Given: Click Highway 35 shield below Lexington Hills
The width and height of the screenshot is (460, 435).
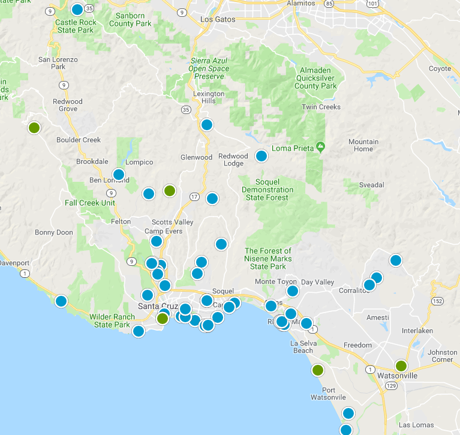Looking at the screenshot, I should click(186, 109).
